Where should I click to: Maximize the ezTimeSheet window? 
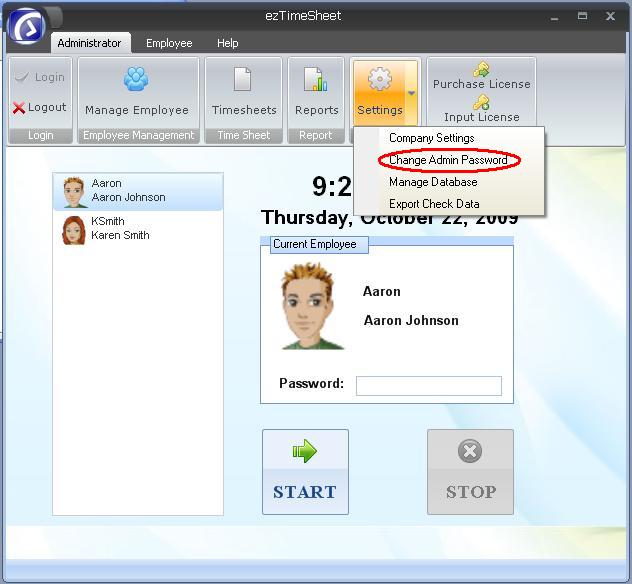pyautogui.click(x=582, y=16)
